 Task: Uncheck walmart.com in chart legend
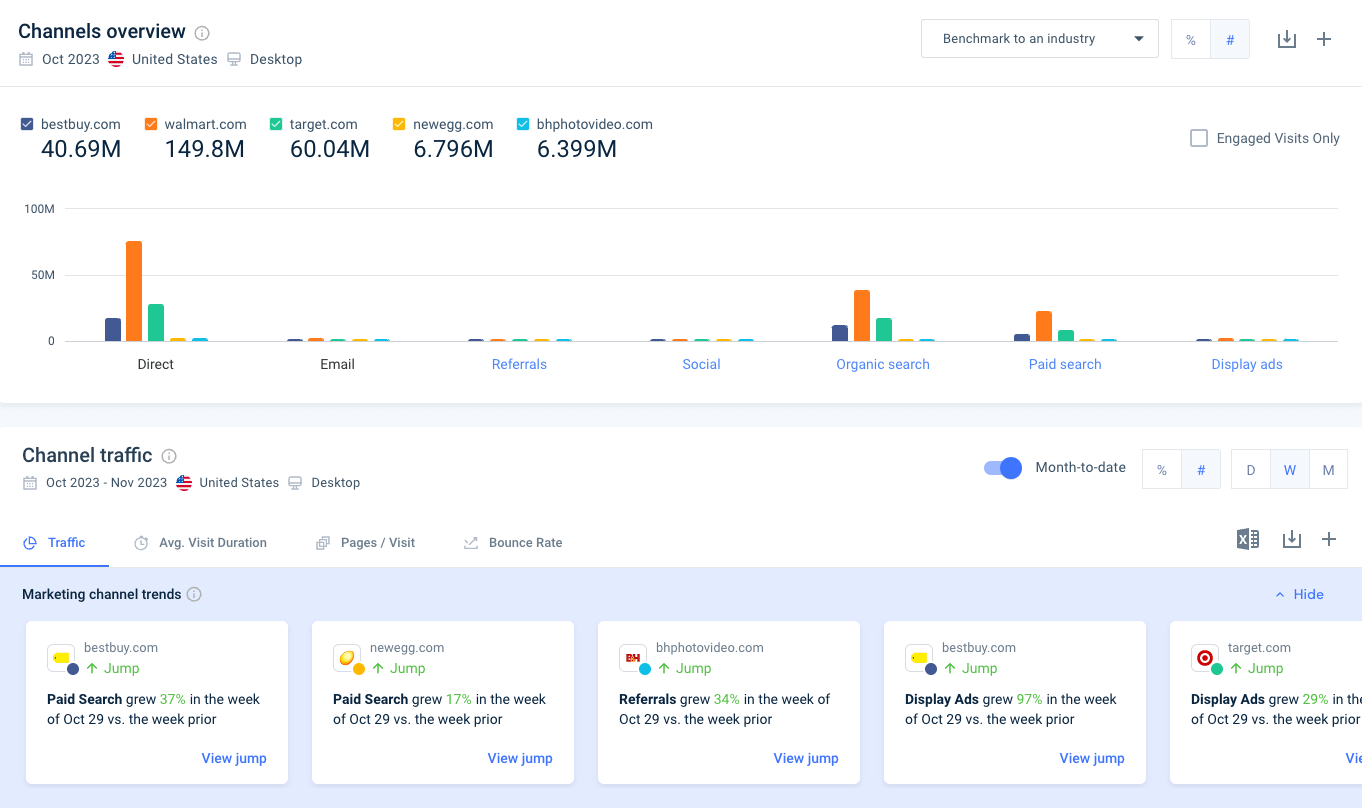151,124
